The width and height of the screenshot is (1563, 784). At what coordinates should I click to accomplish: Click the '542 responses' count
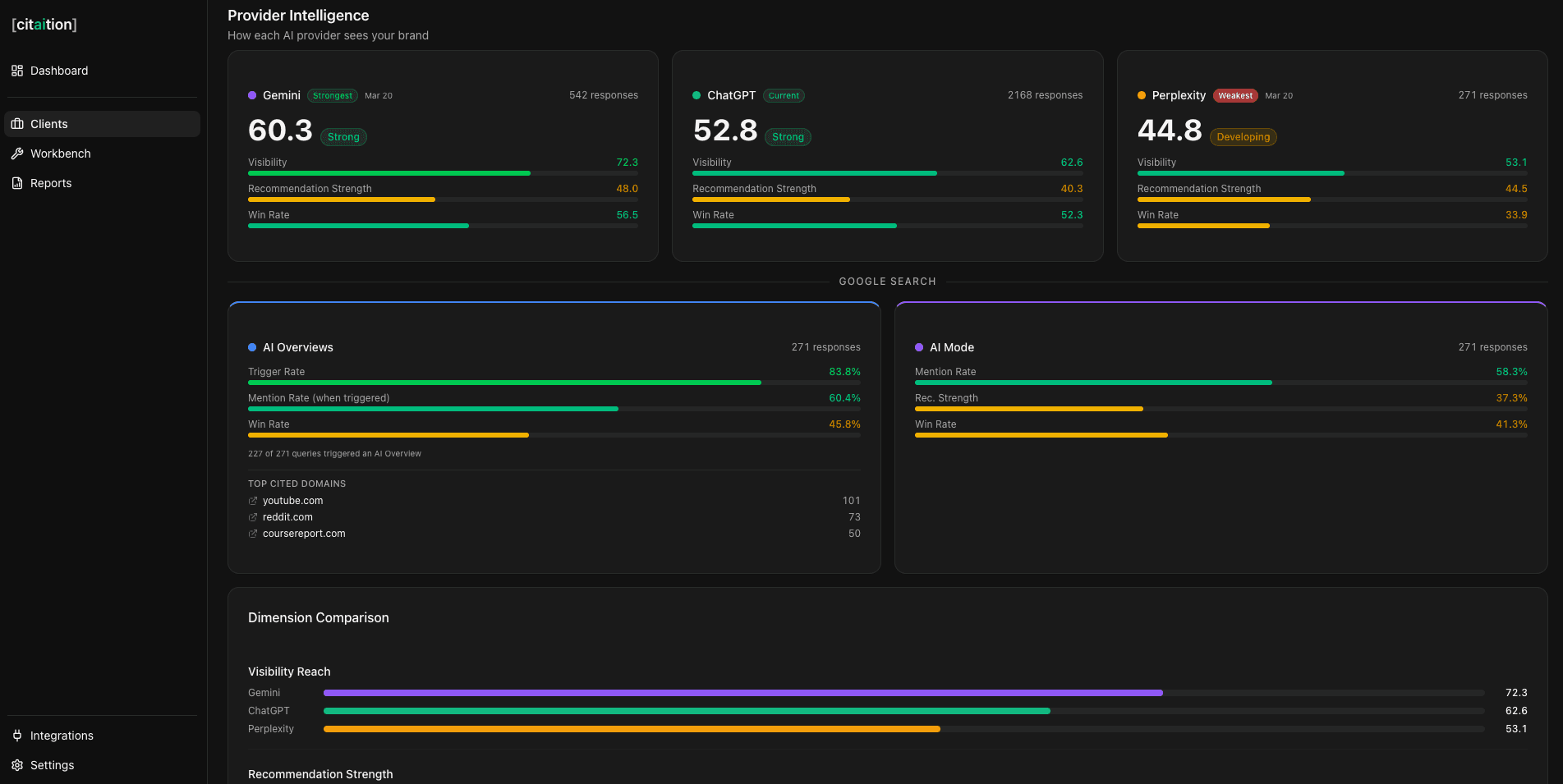[x=604, y=95]
